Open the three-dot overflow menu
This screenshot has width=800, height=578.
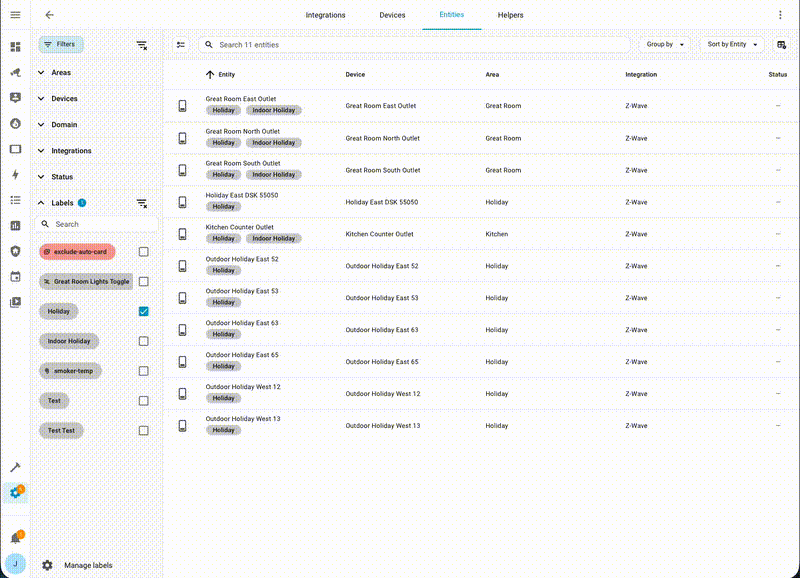(781, 15)
